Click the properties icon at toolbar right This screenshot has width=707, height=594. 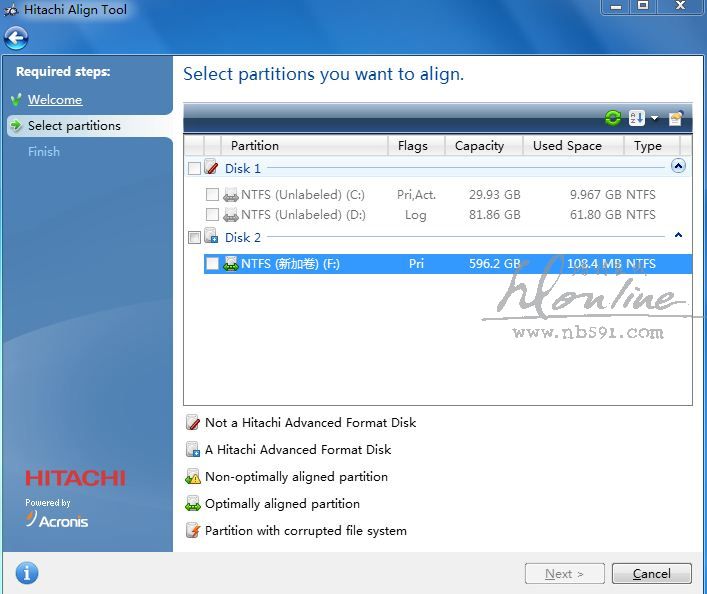click(x=676, y=118)
